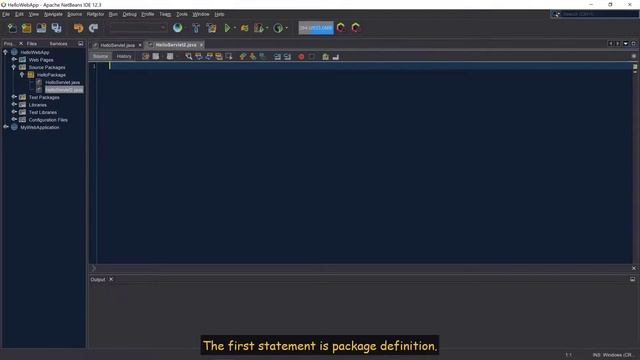Click the globe browser icon in toolbar
Screen dimensions: 640x360
click(x=178, y=28)
